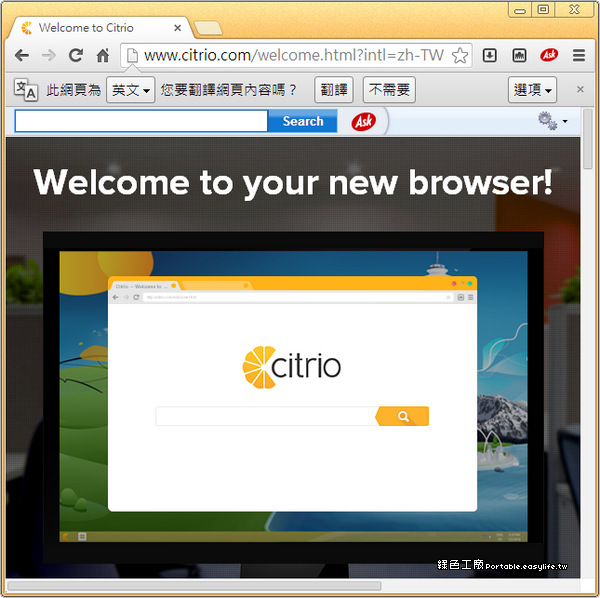Close the Citrio browser window

574,10
